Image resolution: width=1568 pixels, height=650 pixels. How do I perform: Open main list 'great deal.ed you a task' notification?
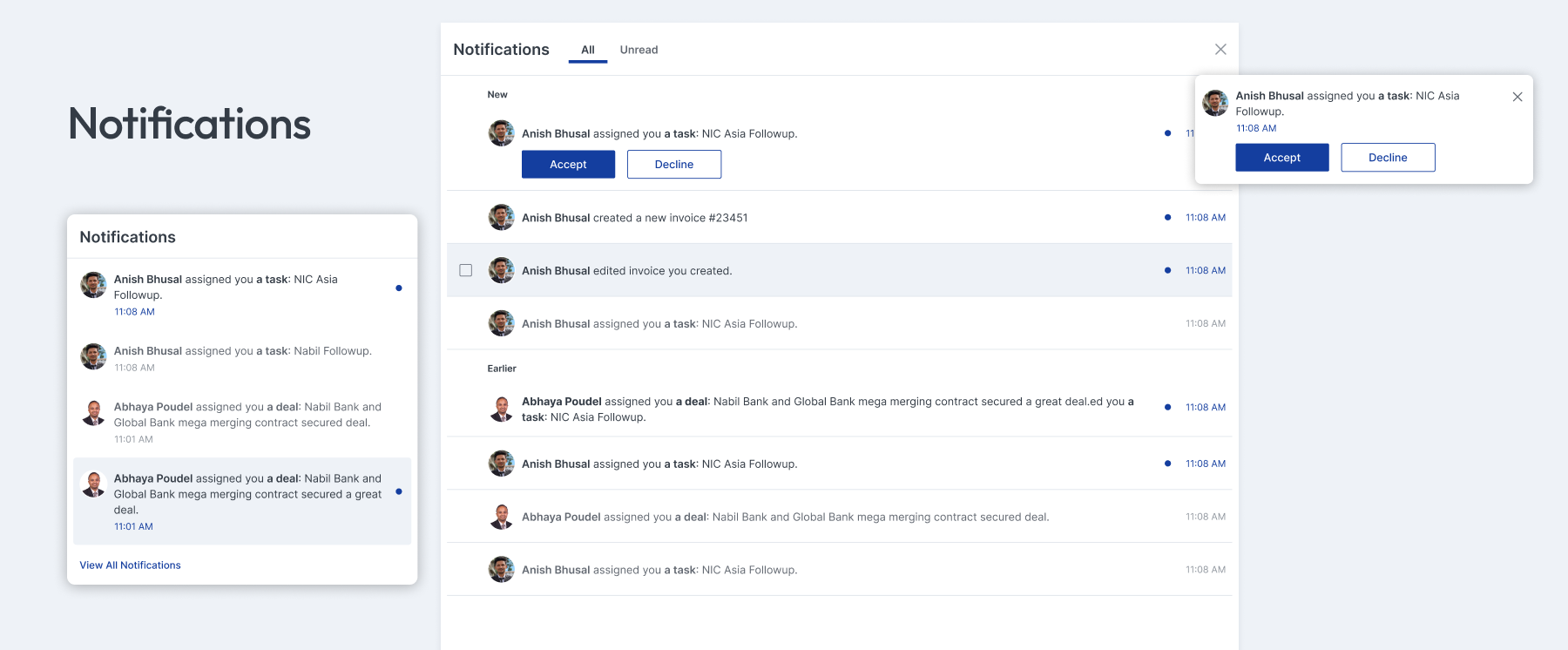(x=839, y=408)
